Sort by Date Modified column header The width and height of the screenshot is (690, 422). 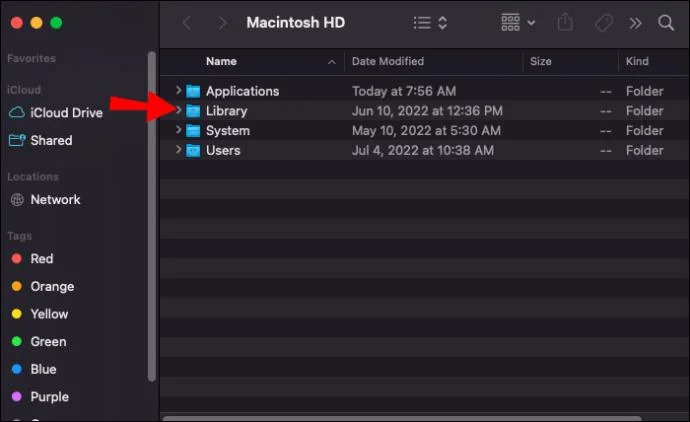tap(388, 61)
